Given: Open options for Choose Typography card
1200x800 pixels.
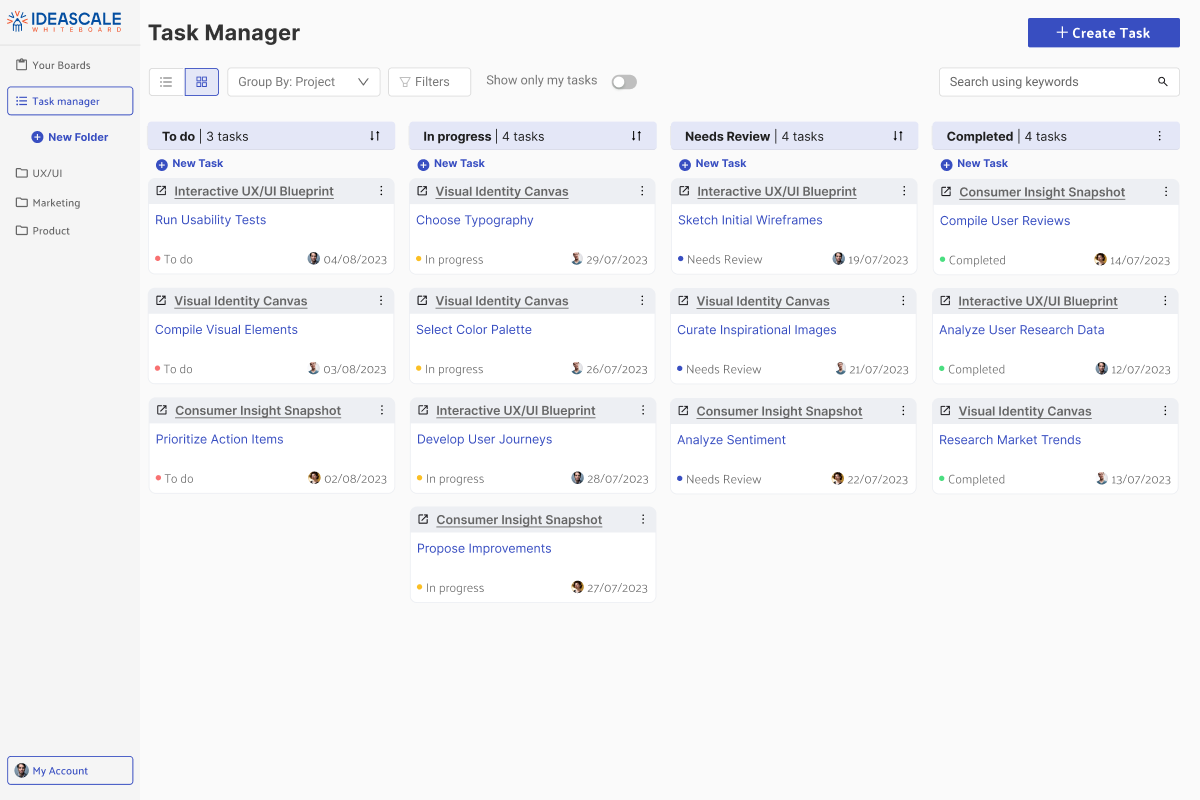Looking at the screenshot, I should click(x=642, y=191).
